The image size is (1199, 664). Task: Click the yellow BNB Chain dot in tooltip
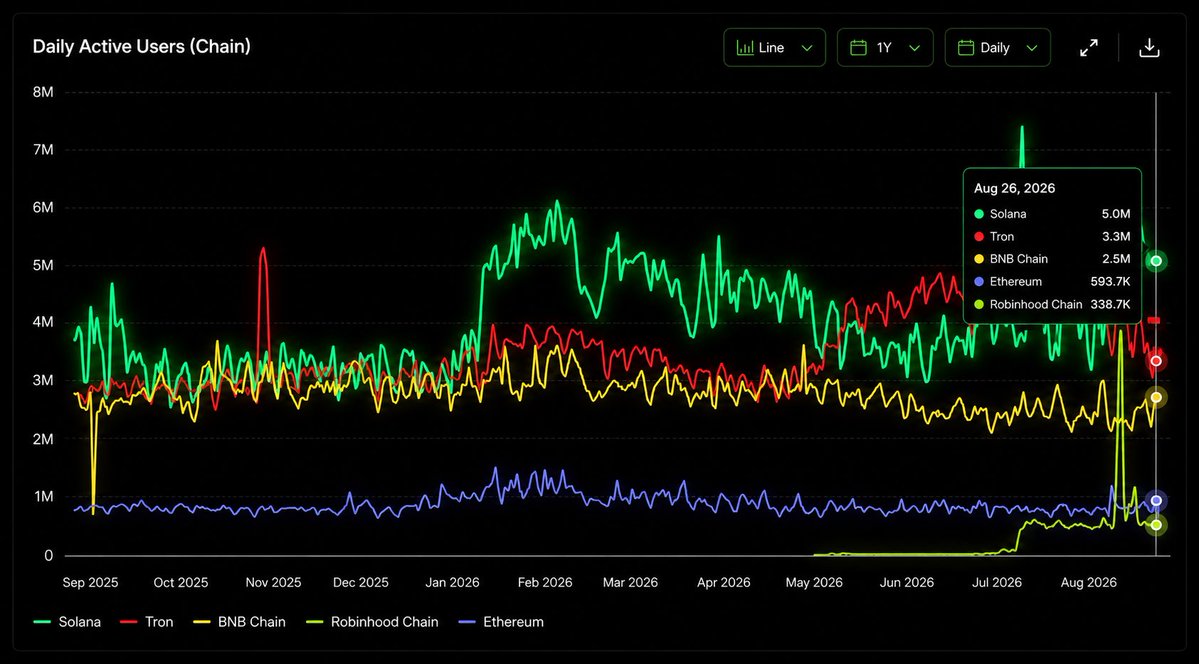[980, 259]
